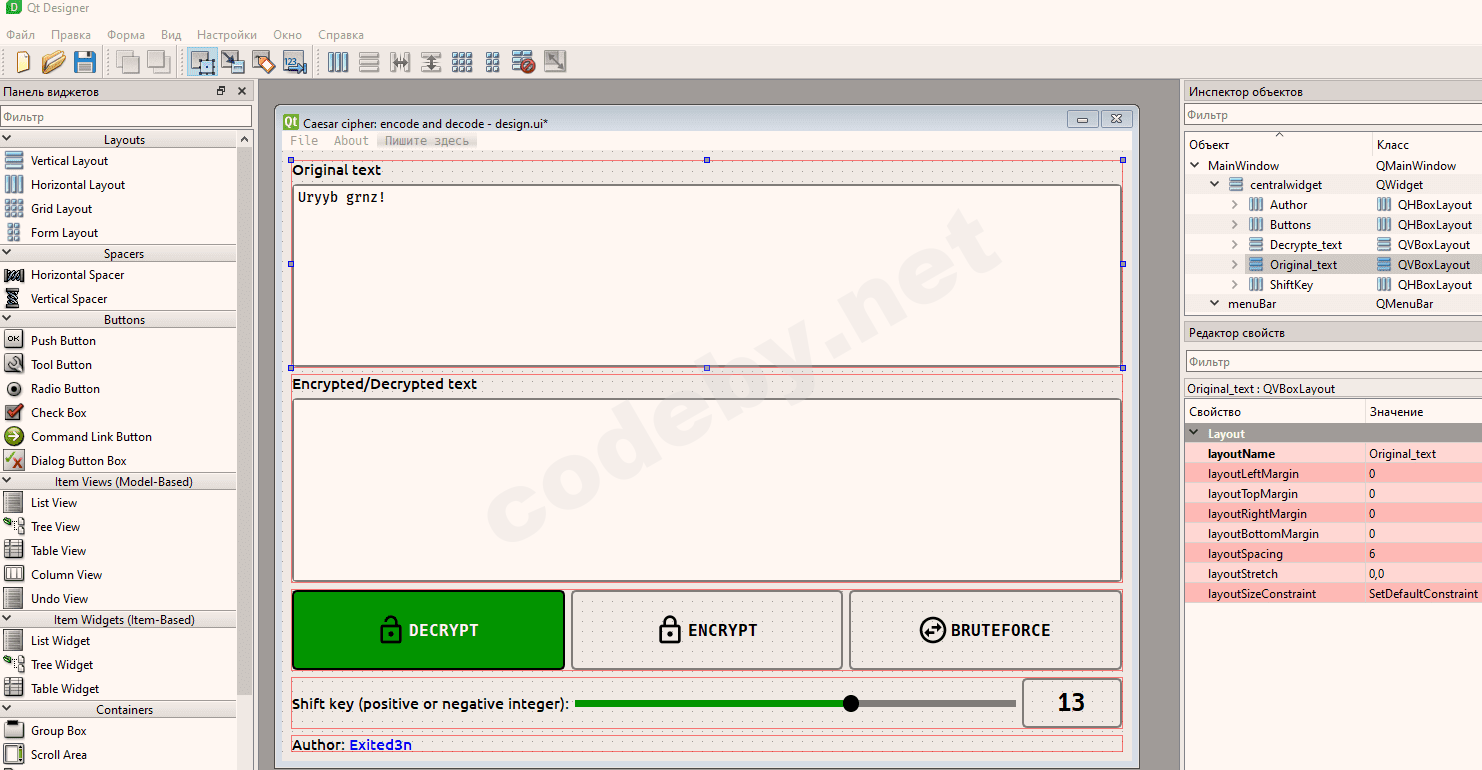
Task: Open the form's About menu
Action: 351,141
